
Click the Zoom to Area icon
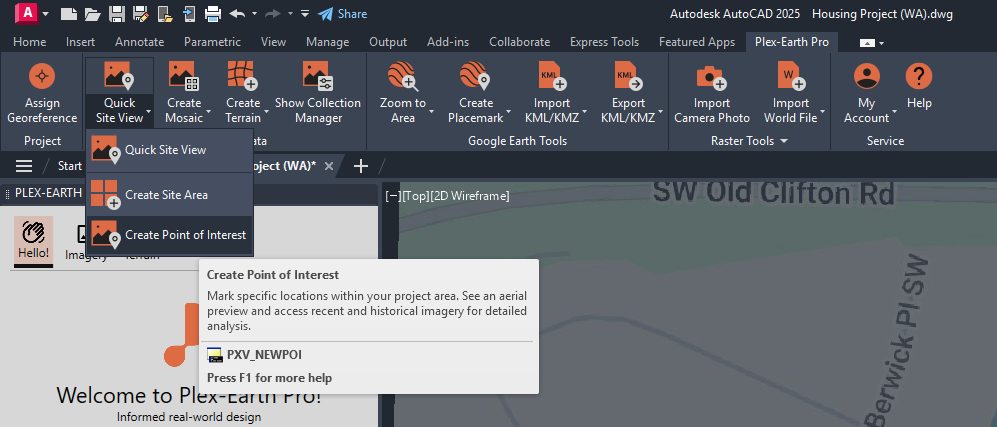pos(402,76)
